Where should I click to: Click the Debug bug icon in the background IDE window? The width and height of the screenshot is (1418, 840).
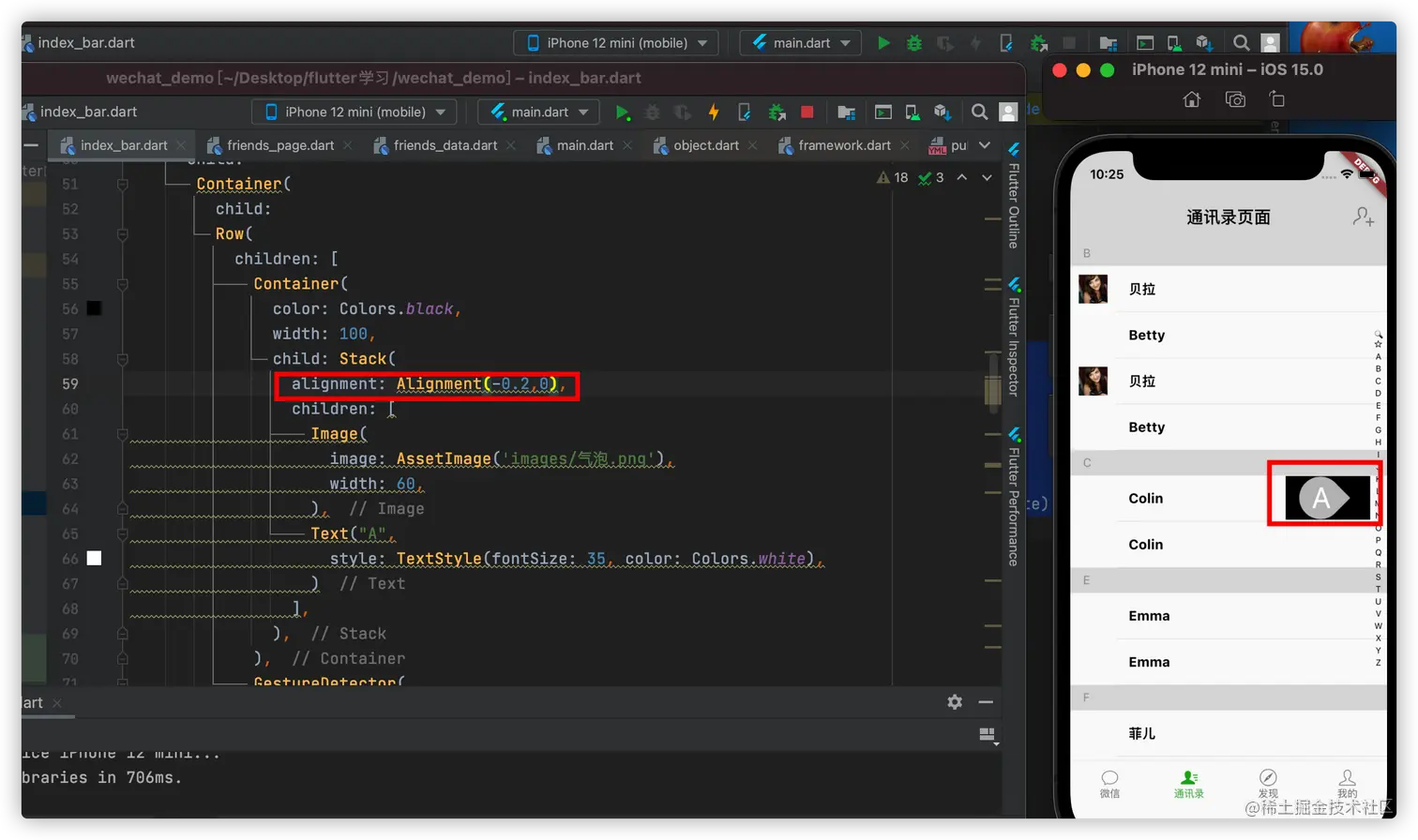pyautogui.click(x=913, y=43)
